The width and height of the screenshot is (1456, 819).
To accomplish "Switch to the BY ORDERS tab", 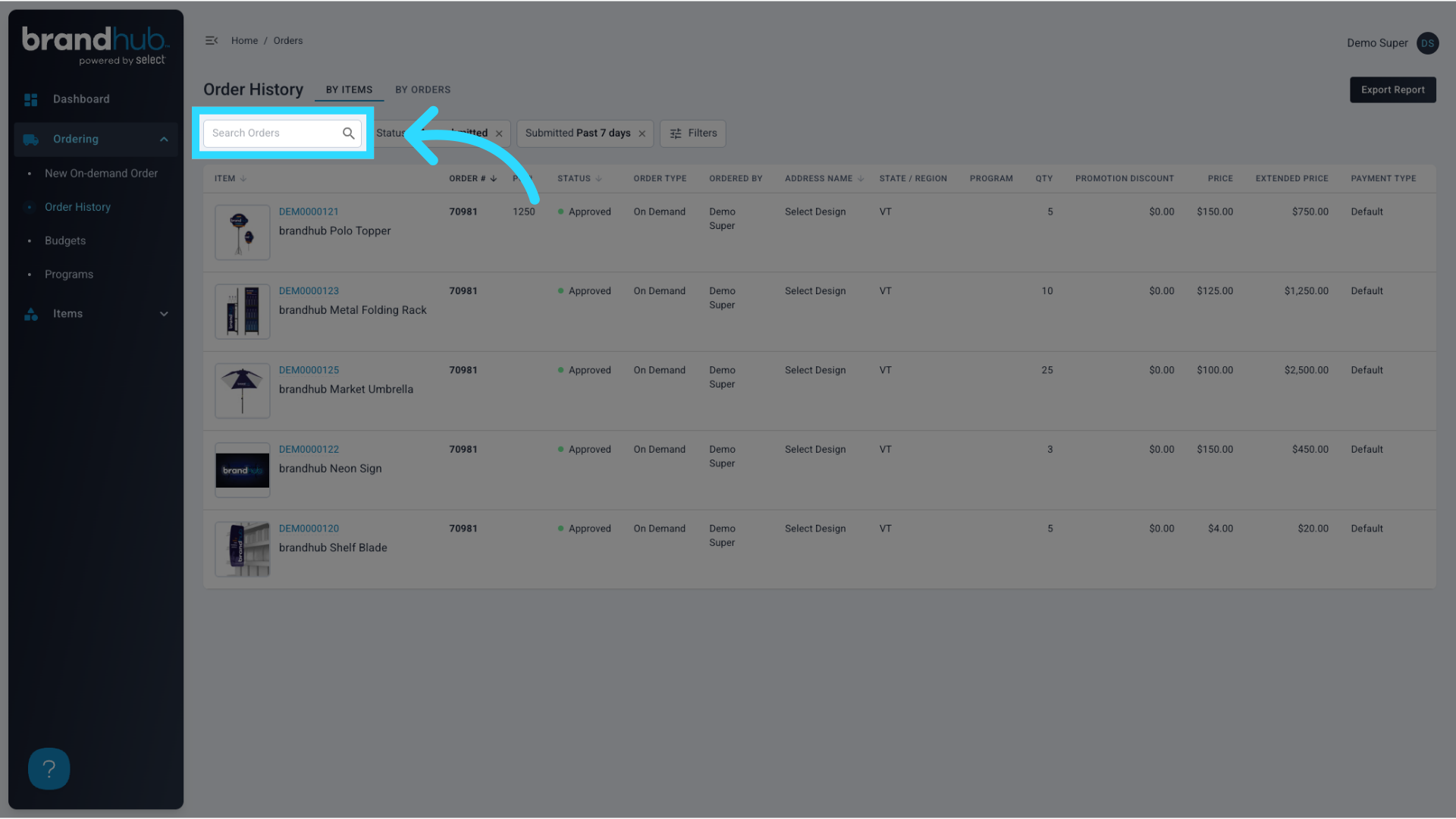I will (422, 89).
